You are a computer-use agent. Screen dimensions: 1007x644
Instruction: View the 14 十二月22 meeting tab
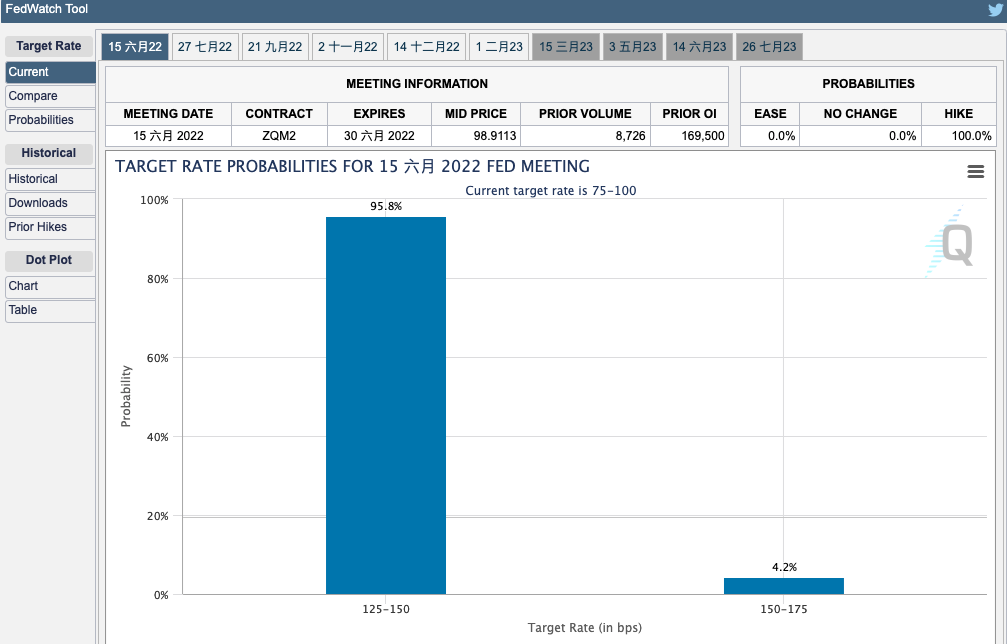[426, 47]
